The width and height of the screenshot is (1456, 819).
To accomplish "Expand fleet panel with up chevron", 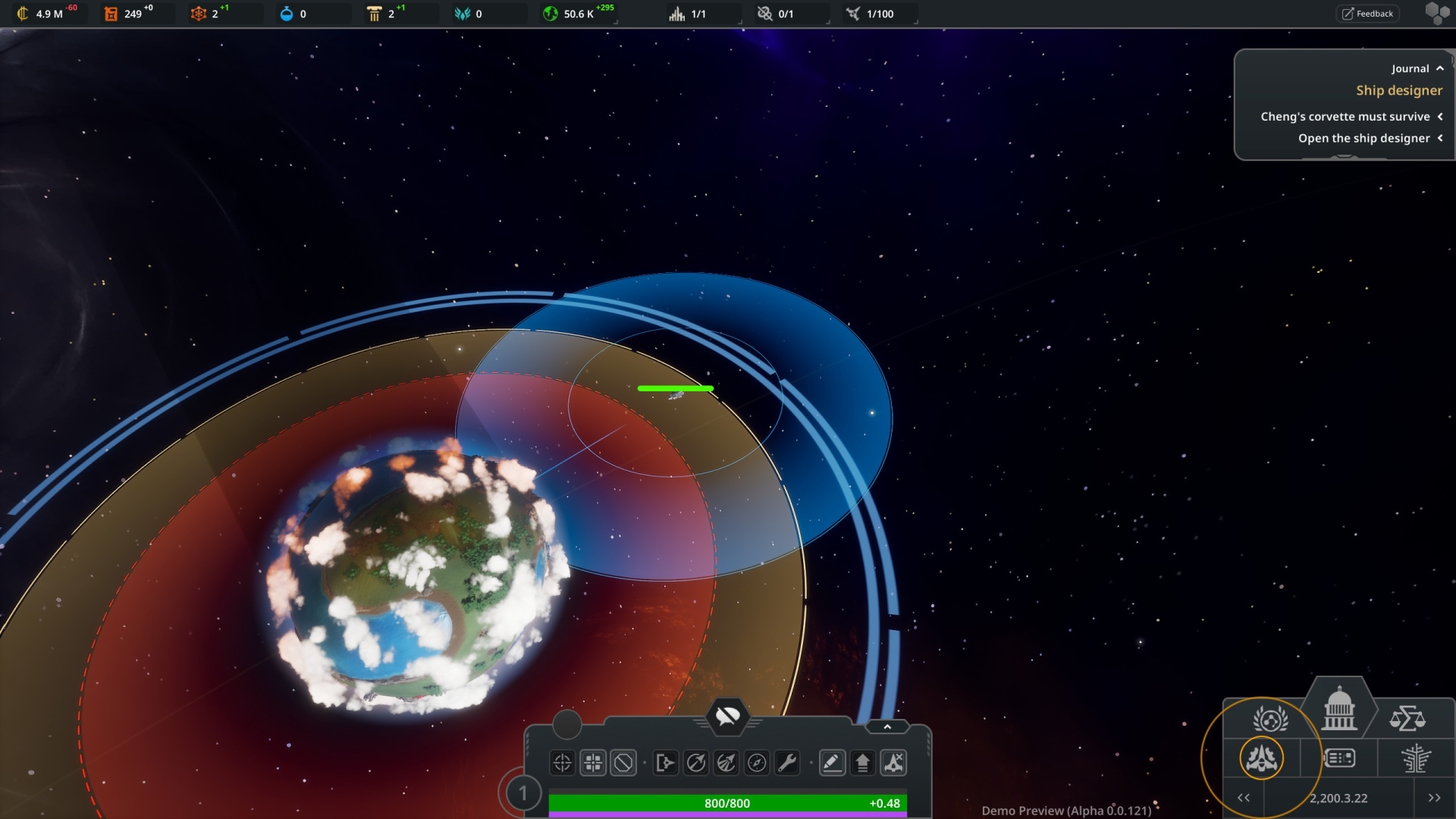I will [x=887, y=726].
